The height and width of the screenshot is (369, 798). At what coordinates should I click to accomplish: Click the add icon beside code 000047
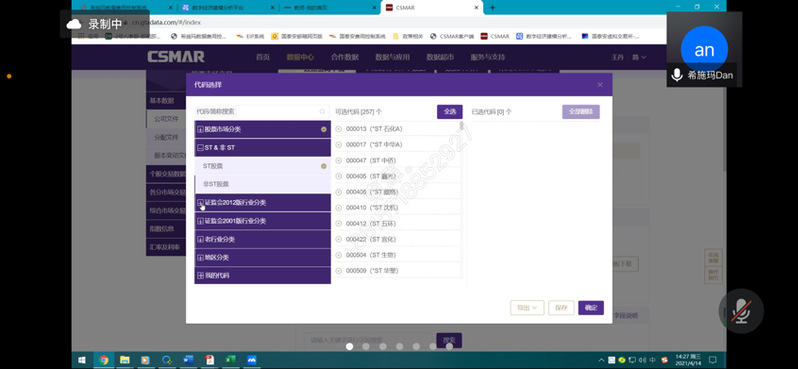[339, 161]
